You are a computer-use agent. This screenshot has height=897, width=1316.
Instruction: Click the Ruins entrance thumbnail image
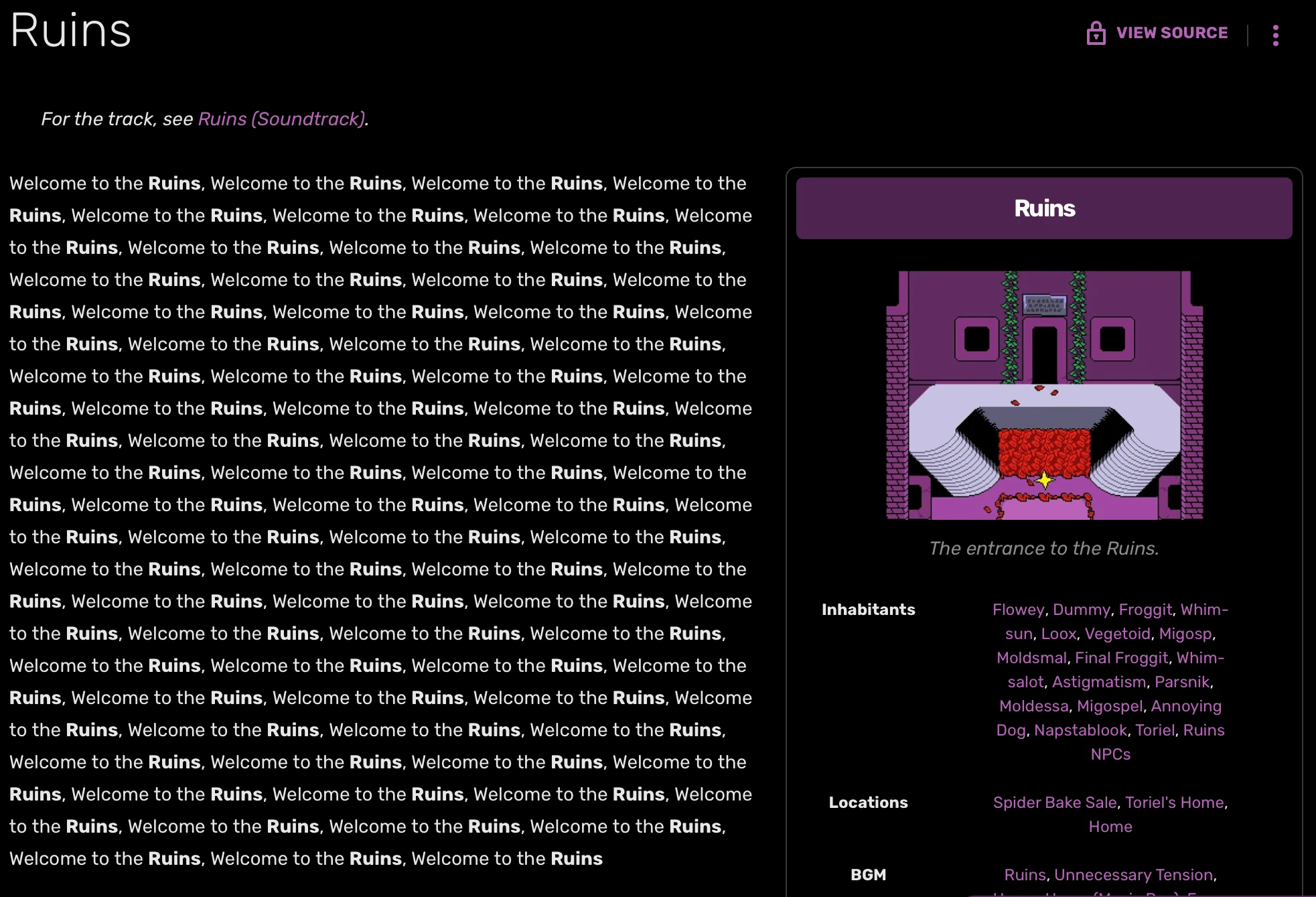(x=1044, y=395)
